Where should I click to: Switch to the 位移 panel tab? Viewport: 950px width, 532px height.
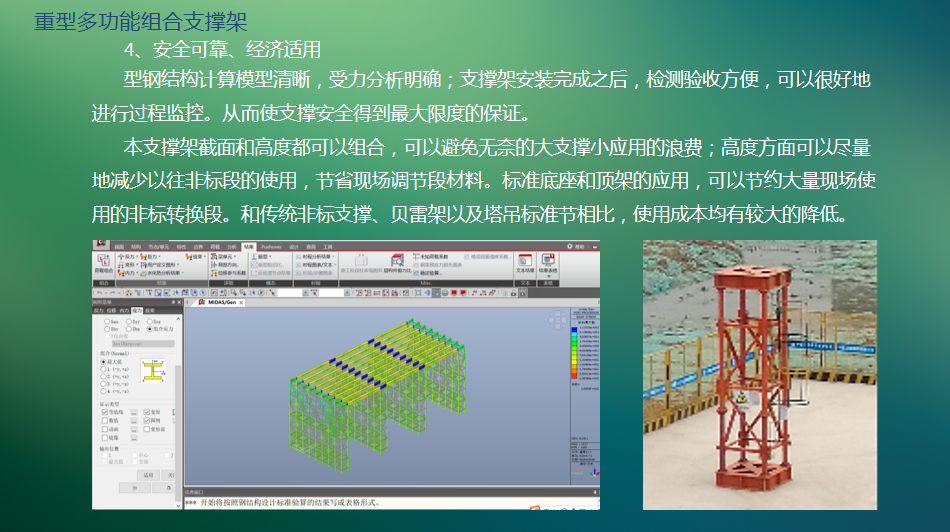click(111, 311)
